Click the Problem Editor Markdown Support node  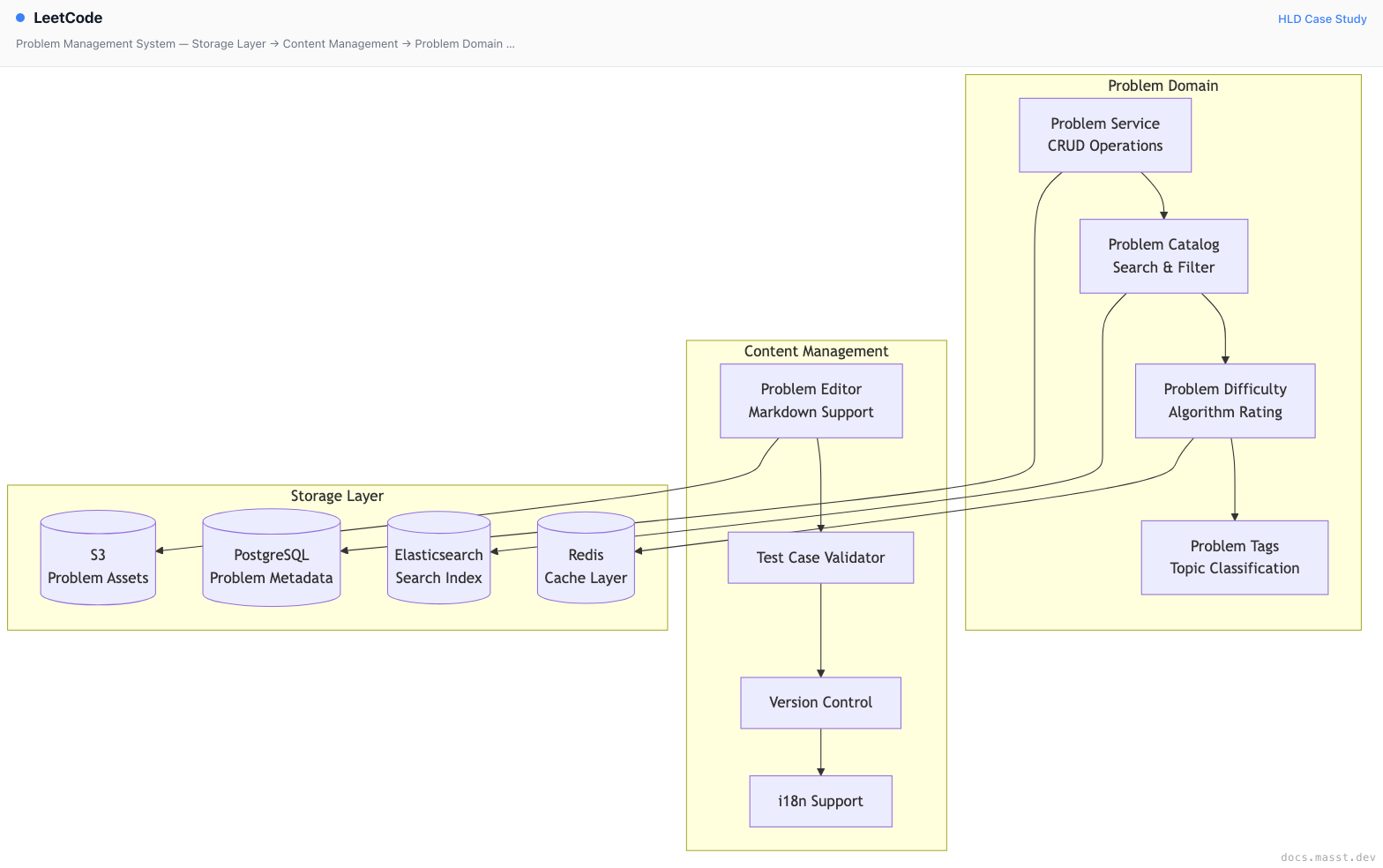pyautogui.click(x=811, y=400)
